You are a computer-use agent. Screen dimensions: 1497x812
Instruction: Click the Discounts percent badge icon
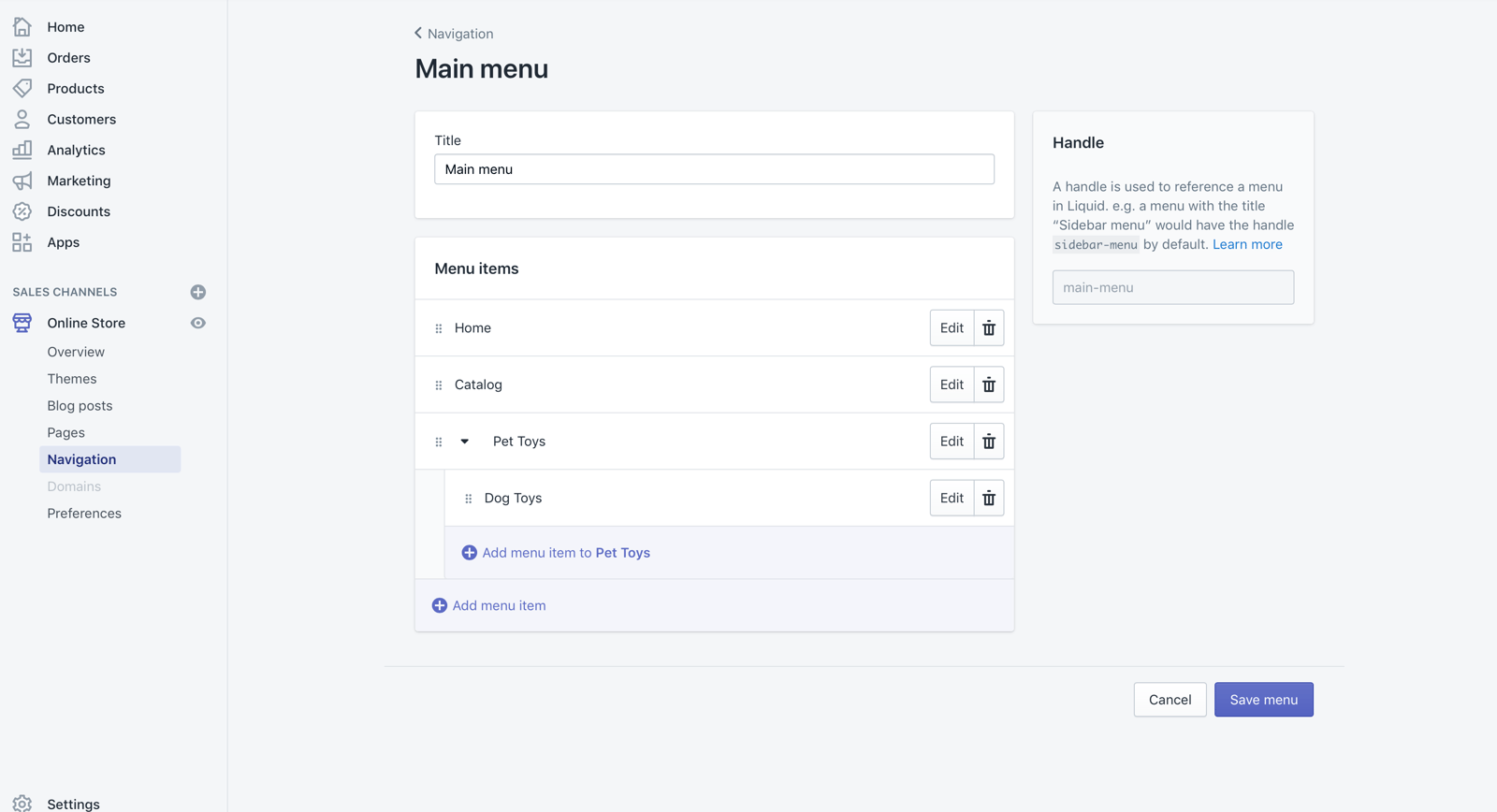pyautogui.click(x=22, y=211)
